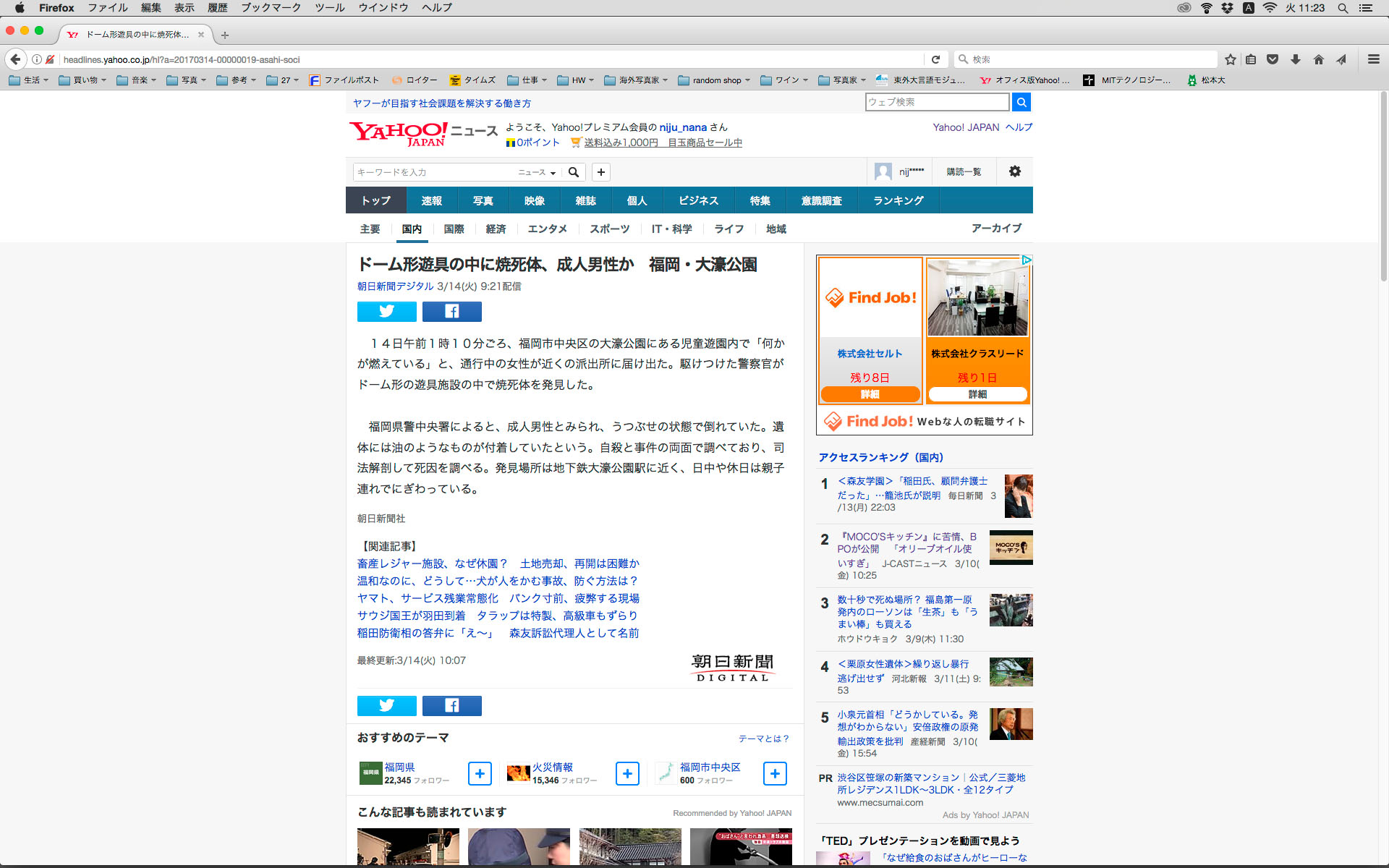The height and width of the screenshot is (868, 1389).
Task: Click the top Facebook share button
Action: (451, 312)
